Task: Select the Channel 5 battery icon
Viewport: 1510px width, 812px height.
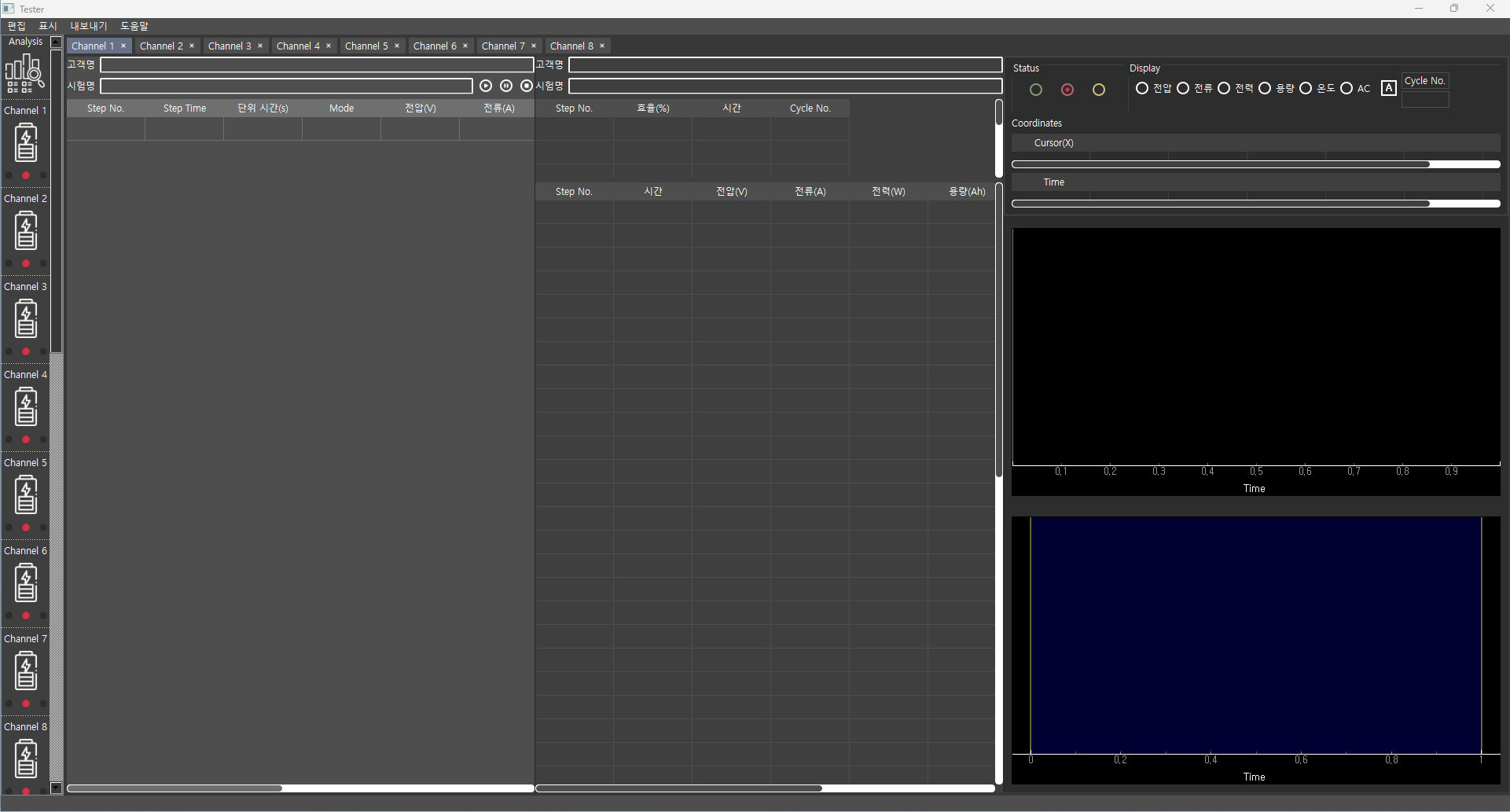Action: (26, 495)
